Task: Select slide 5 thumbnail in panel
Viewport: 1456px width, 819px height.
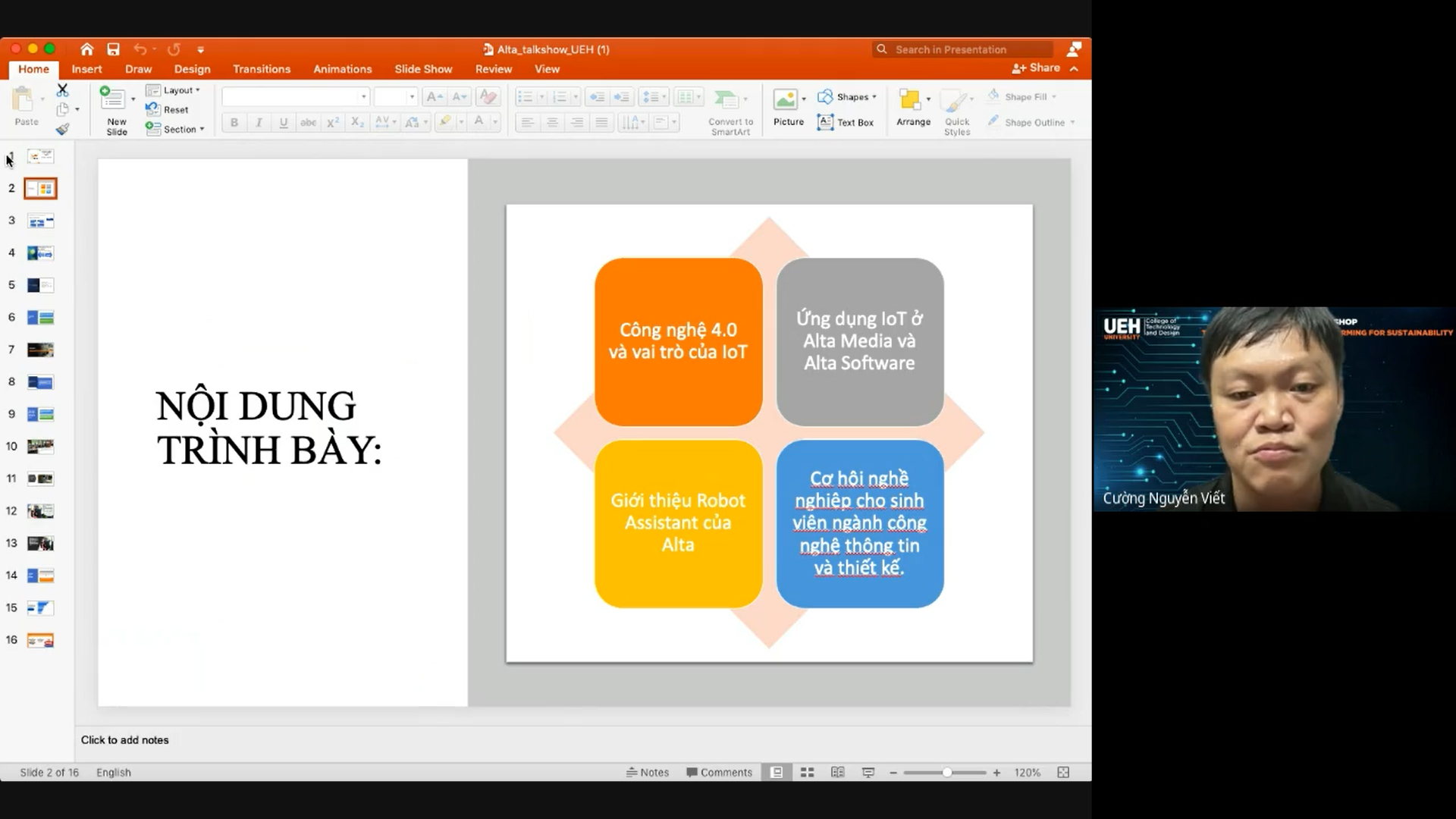Action: (40, 285)
